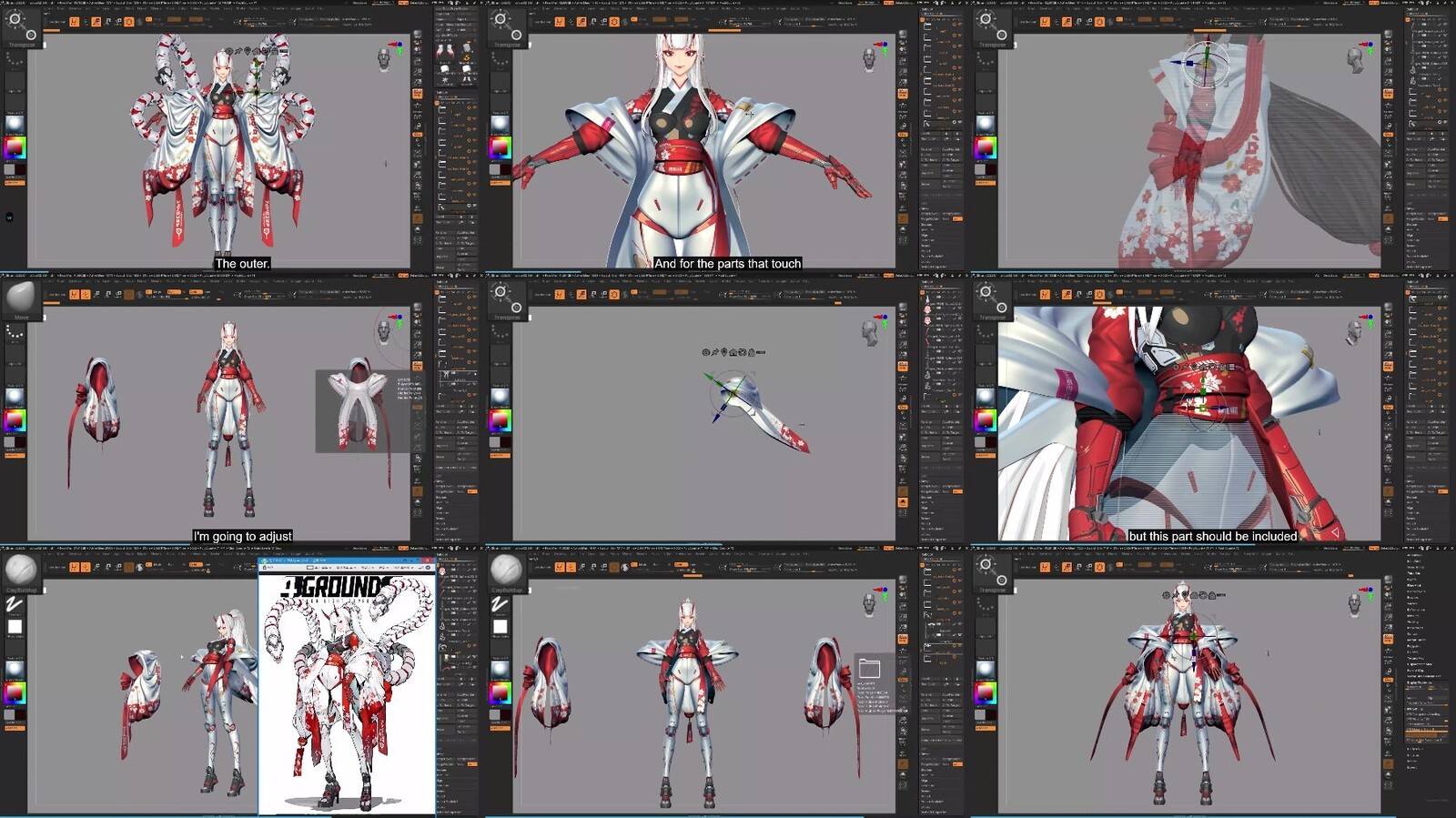The width and height of the screenshot is (1456, 818).
Task: Click the head camera widget in top-middle view
Action: tap(869, 60)
